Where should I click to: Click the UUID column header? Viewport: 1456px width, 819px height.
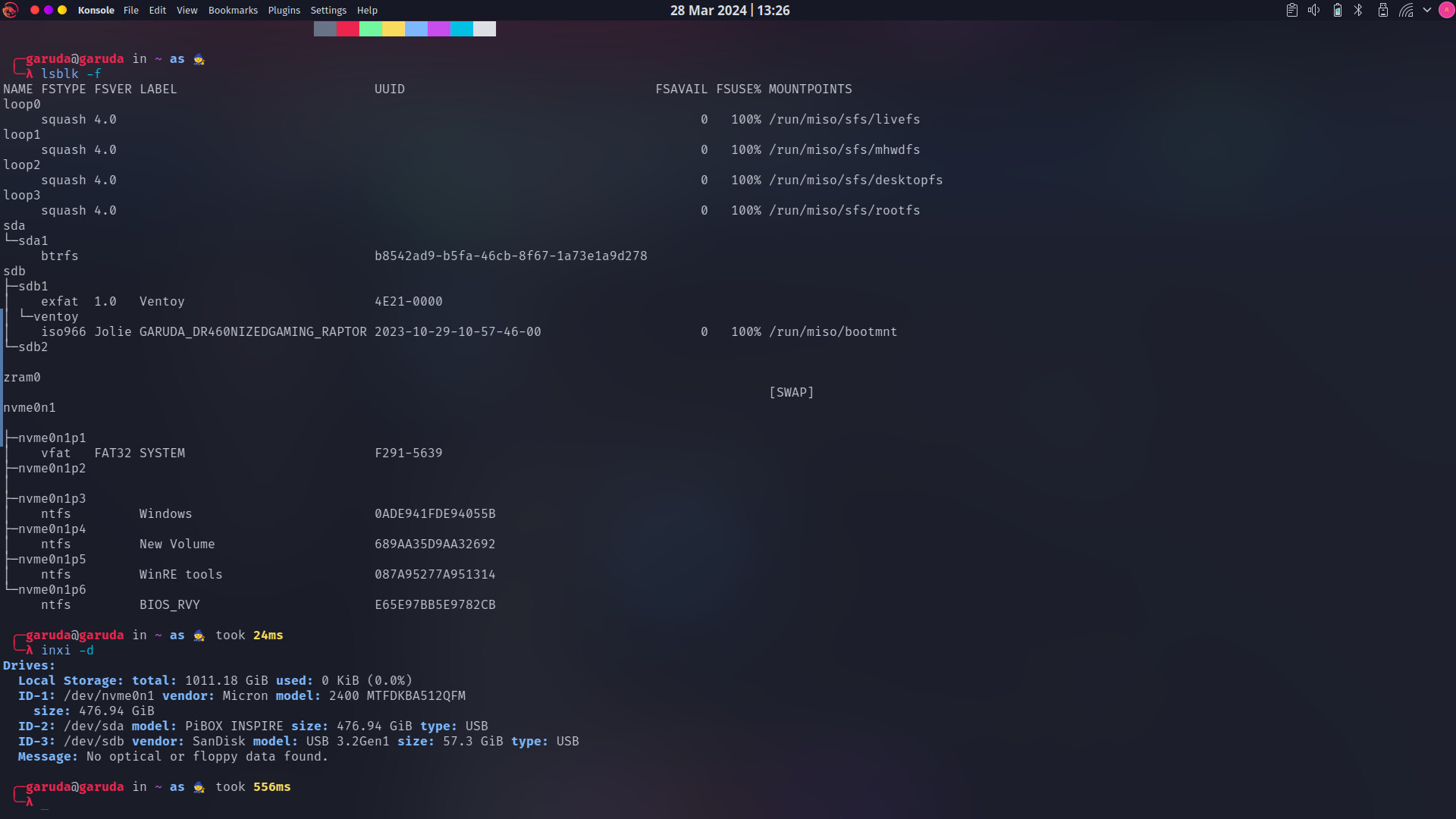pyautogui.click(x=389, y=89)
